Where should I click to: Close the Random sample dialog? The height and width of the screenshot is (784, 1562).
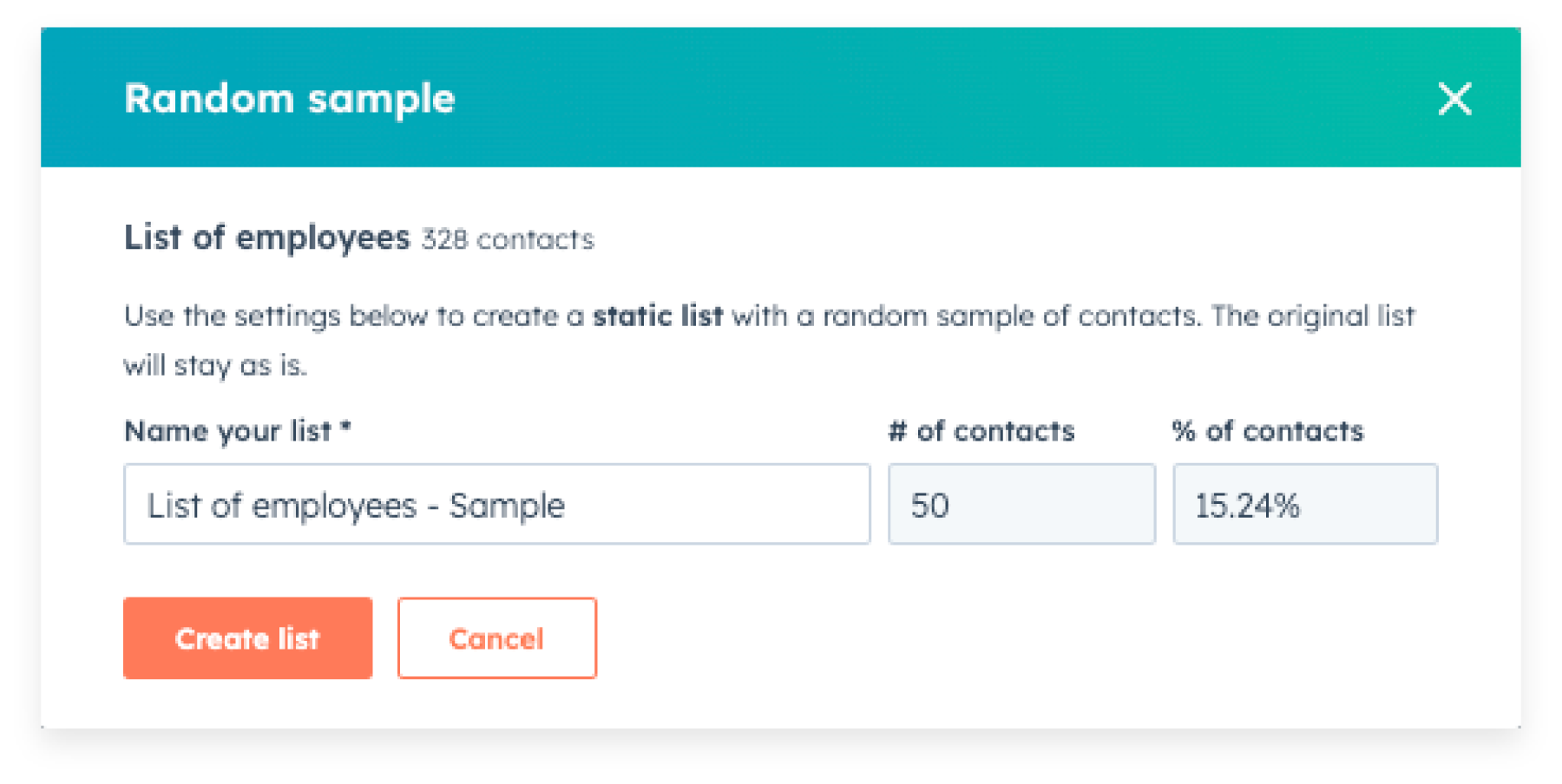(x=1454, y=99)
